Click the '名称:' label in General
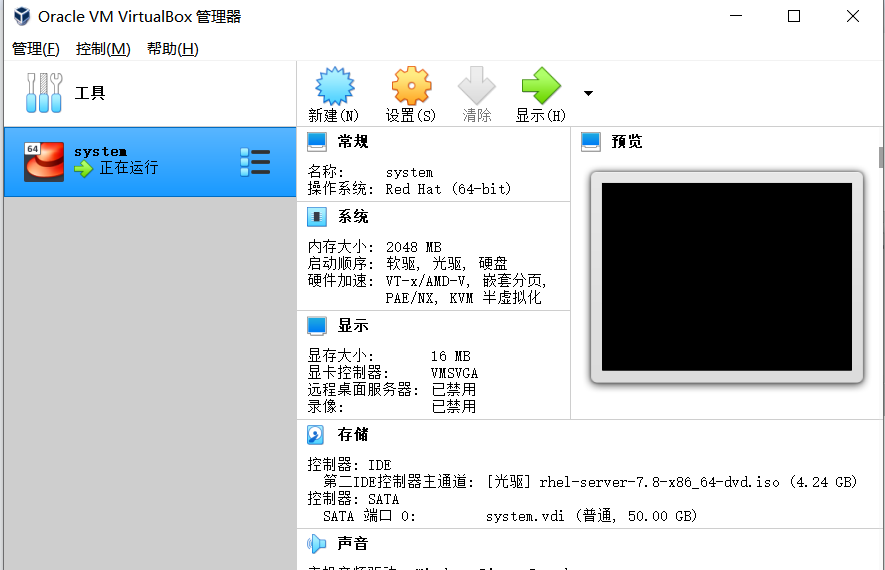The width and height of the screenshot is (885, 570). pos(326,172)
